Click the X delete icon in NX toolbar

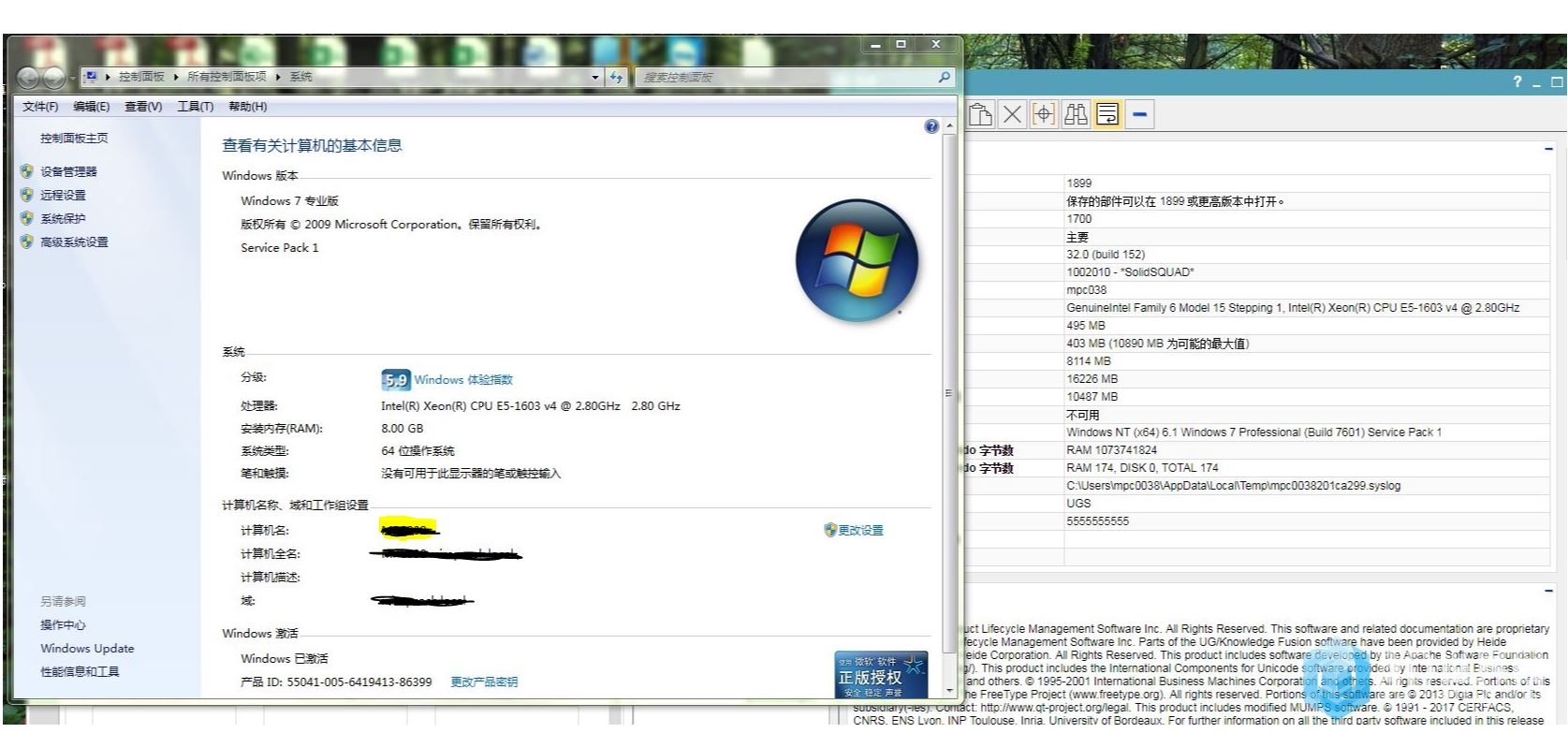click(x=1012, y=114)
